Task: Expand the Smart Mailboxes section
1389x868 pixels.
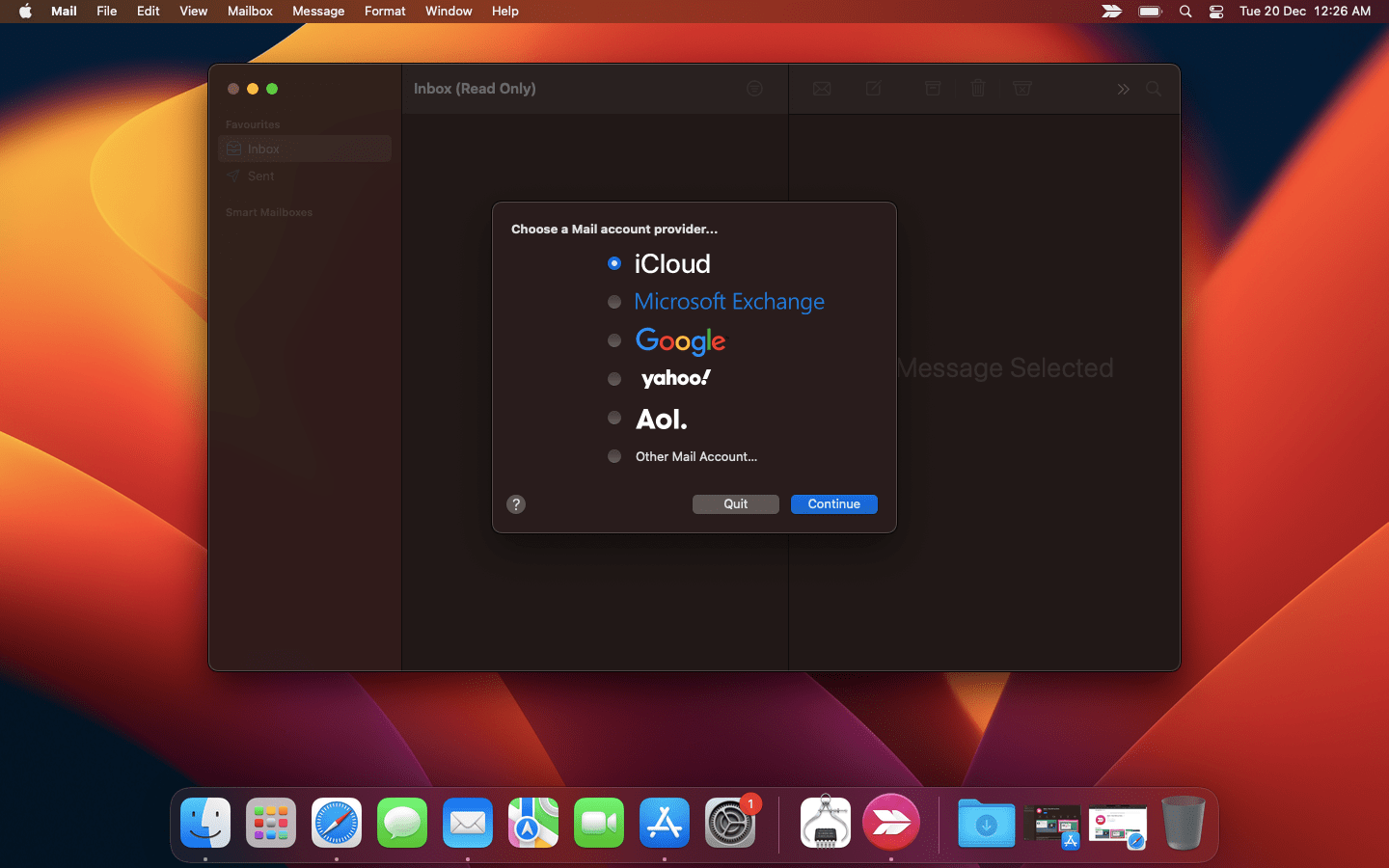Action: [x=269, y=212]
